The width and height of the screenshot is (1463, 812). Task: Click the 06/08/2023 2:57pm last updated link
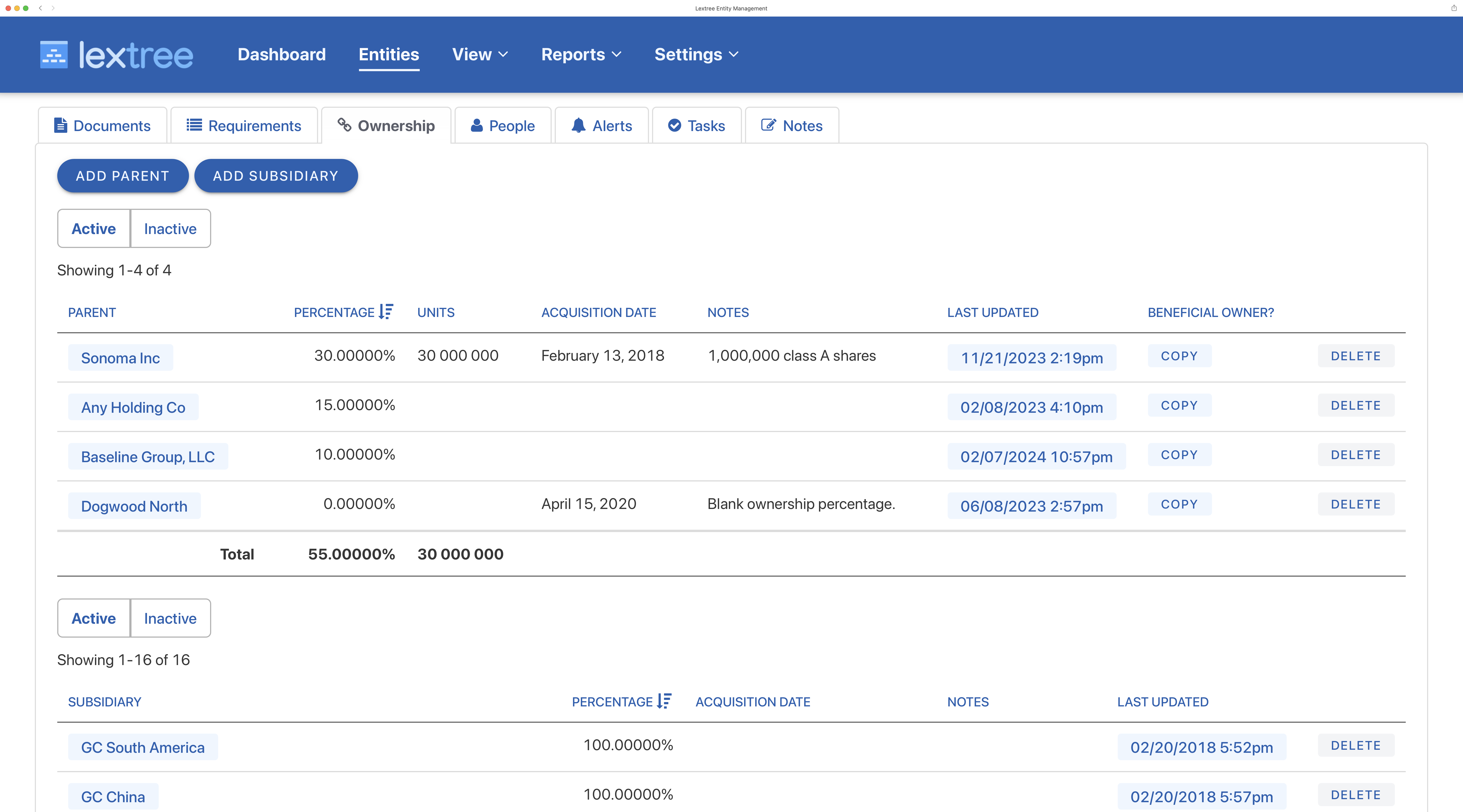point(1032,506)
